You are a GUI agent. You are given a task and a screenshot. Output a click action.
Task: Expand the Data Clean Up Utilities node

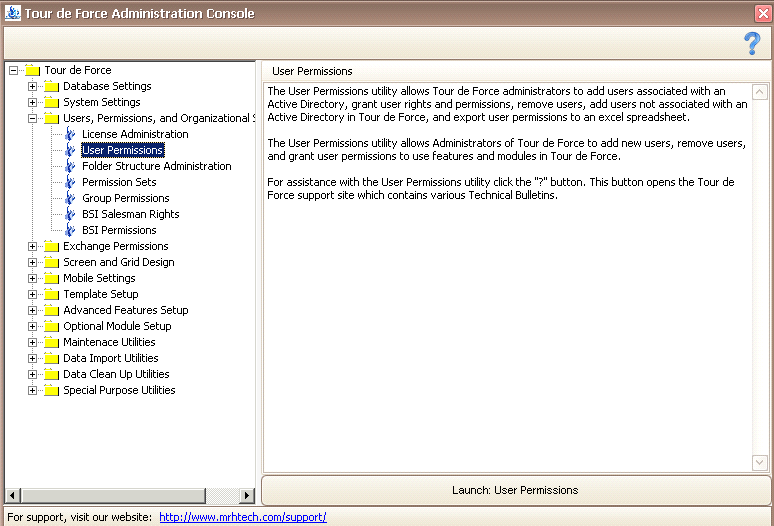click(x=33, y=375)
